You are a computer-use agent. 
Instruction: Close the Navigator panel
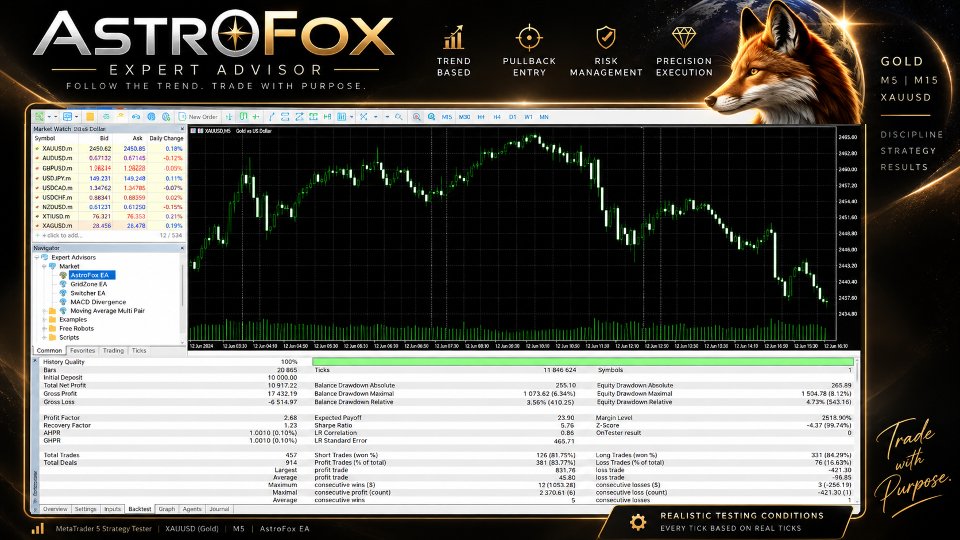point(182,248)
